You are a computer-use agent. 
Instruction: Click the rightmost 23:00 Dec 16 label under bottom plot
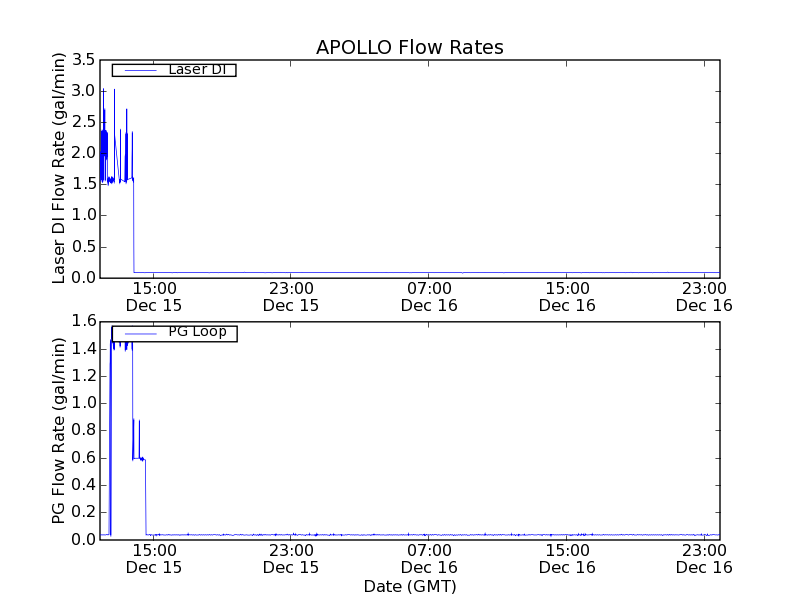(704, 558)
